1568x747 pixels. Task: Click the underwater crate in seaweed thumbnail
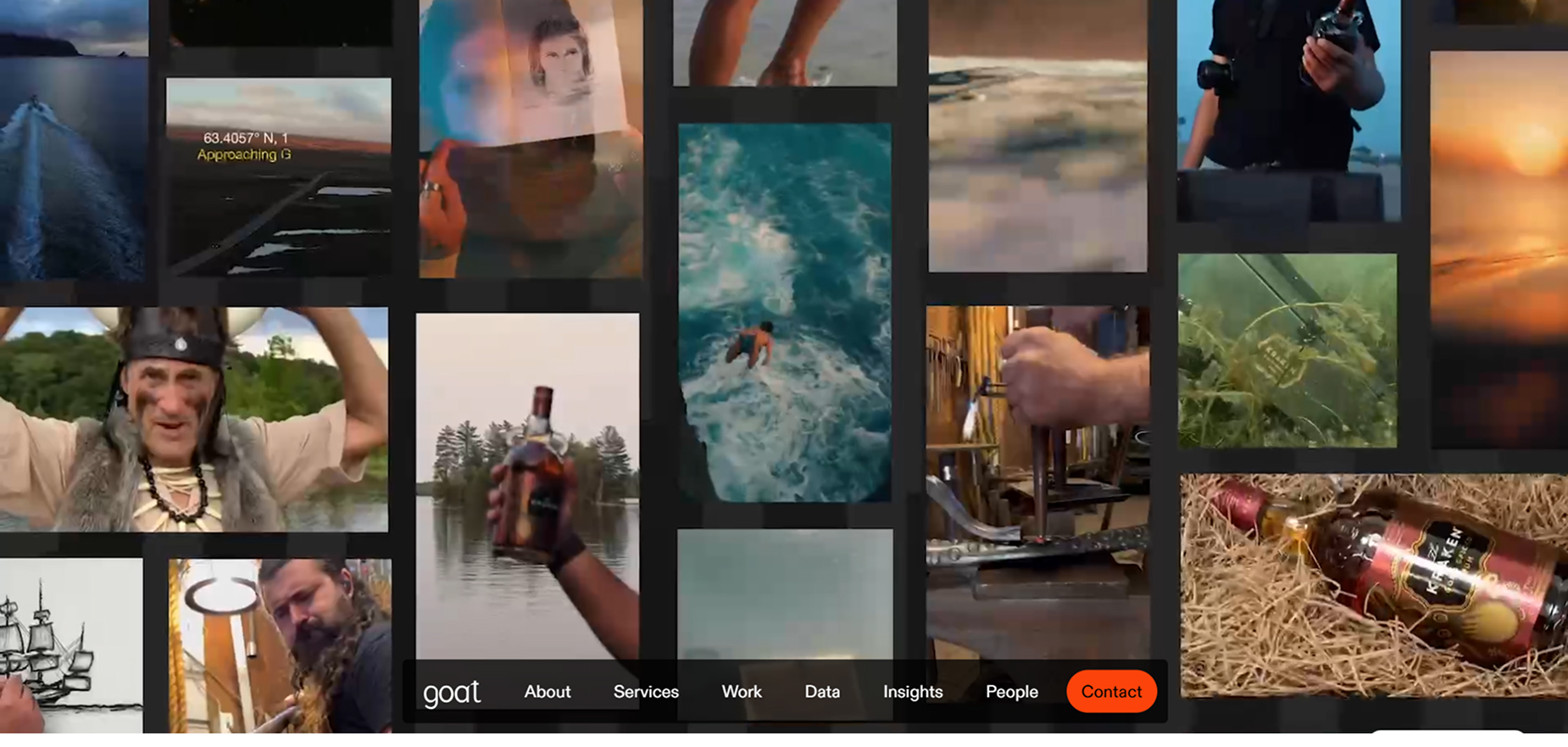[1287, 350]
